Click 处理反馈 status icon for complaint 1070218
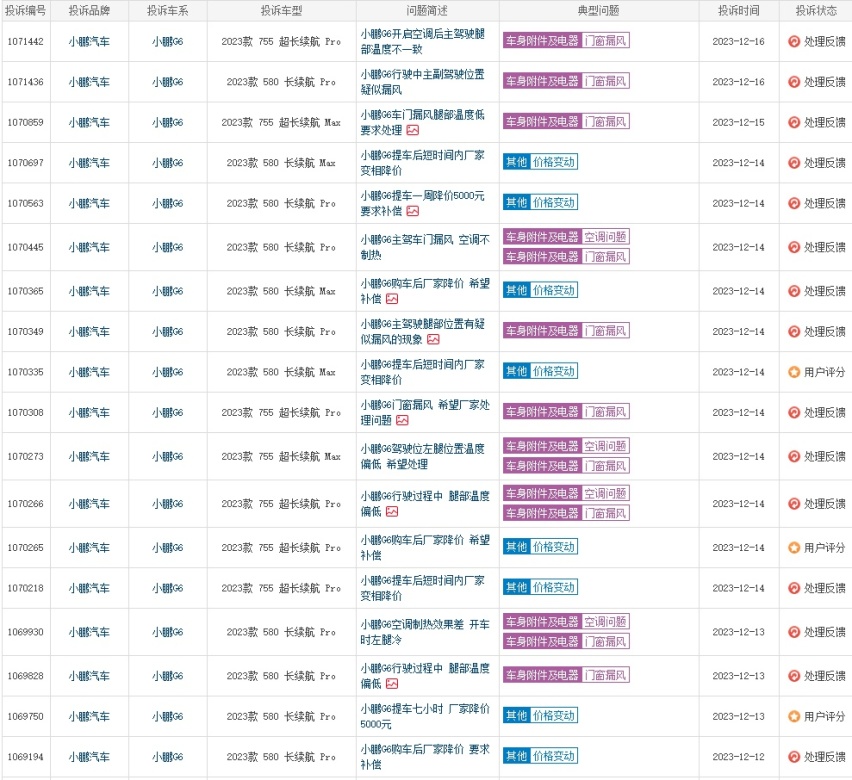 click(x=794, y=588)
